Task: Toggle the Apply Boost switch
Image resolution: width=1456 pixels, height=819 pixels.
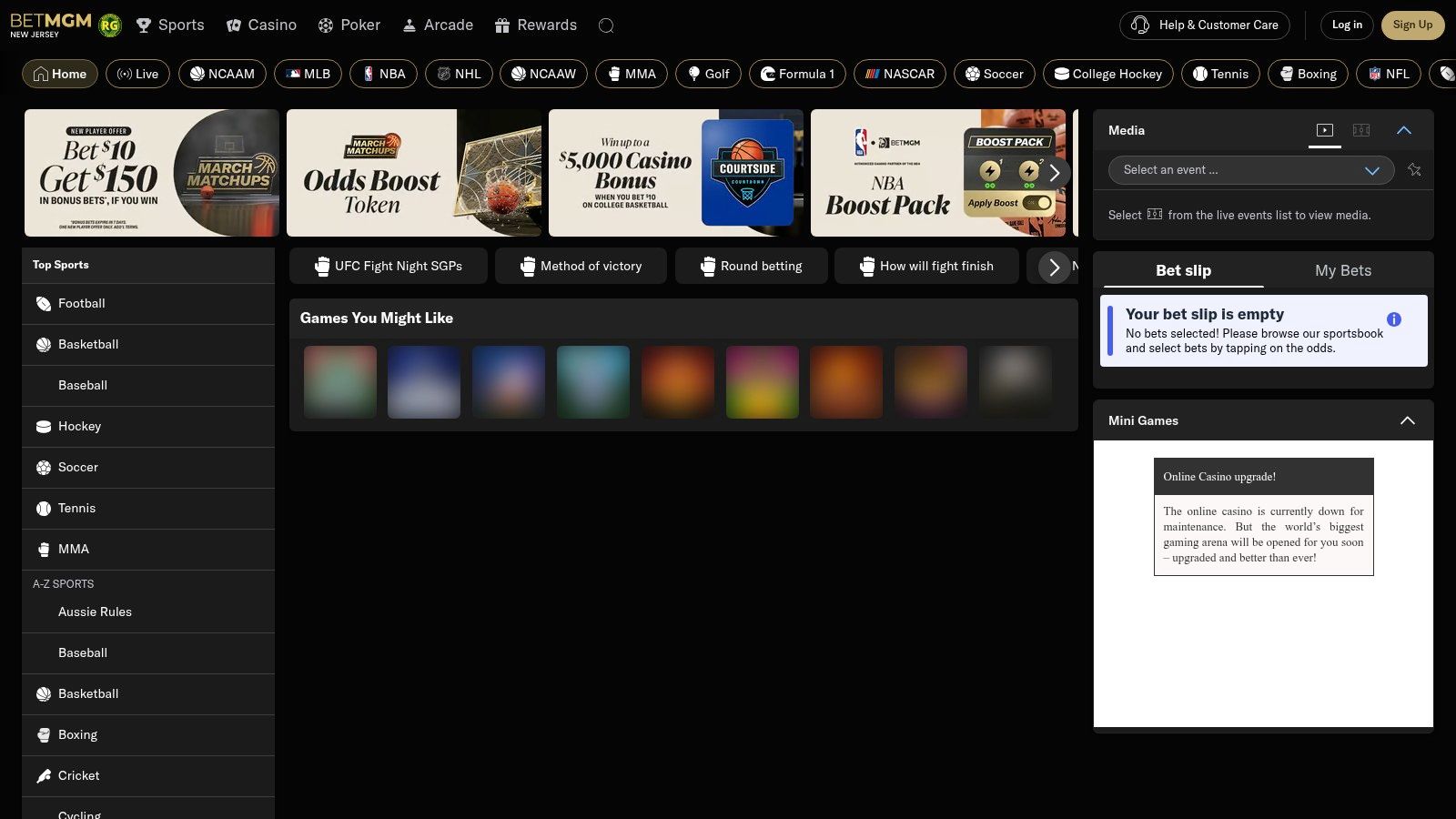Action: tap(1036, 203)
